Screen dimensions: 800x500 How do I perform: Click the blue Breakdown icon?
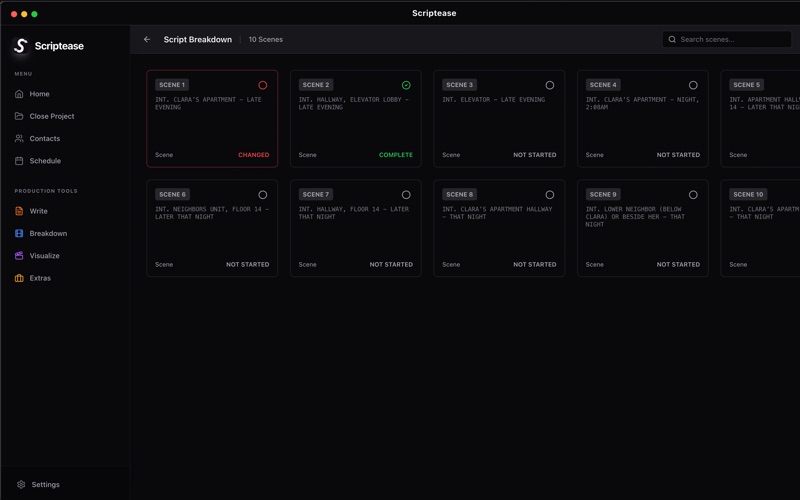(x=19, y=234)
